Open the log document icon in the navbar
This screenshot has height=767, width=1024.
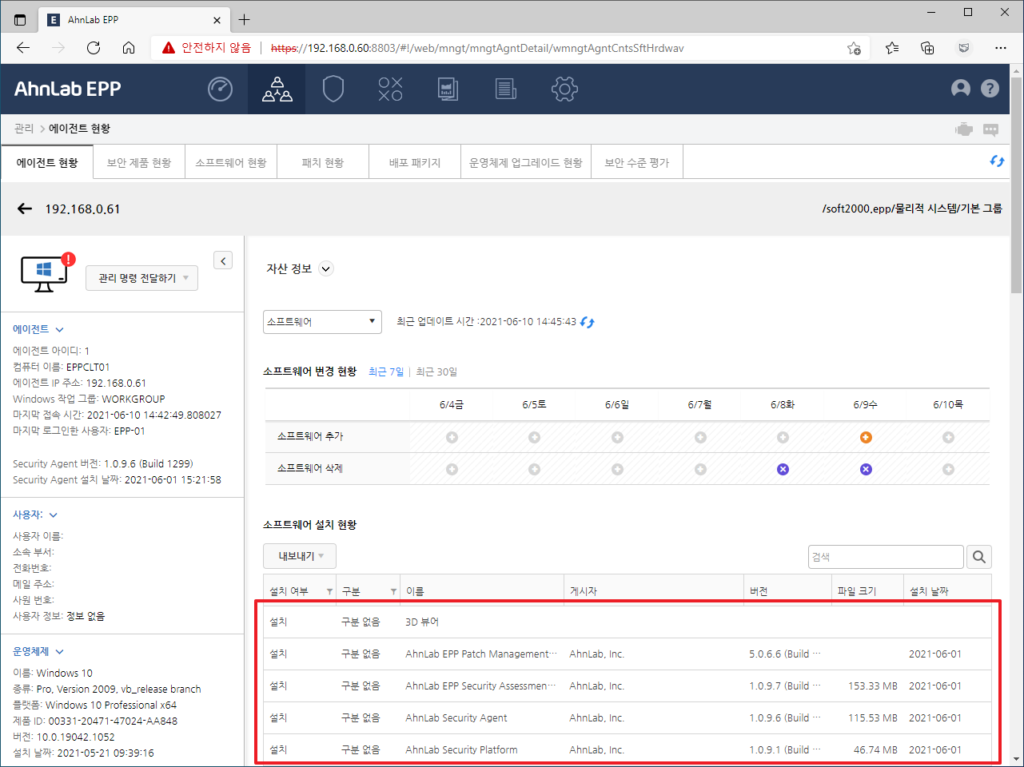point(505,88)
